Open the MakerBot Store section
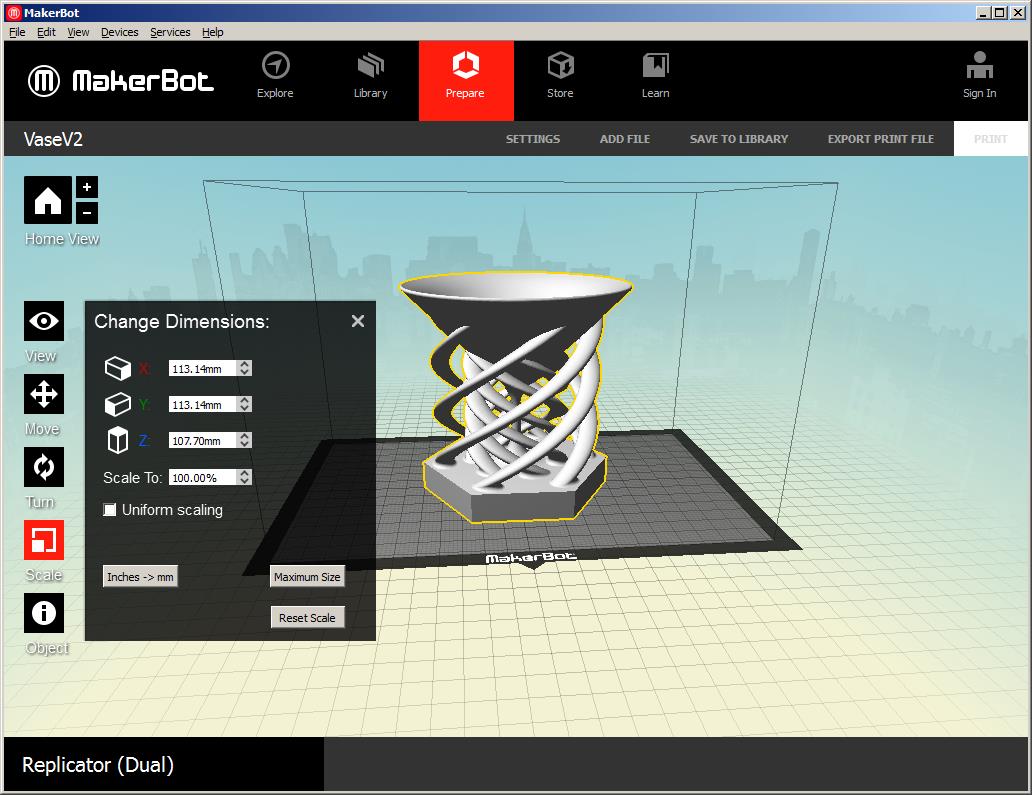Image resolution: width=1032 pixels, height=795 pixels. 560,77
